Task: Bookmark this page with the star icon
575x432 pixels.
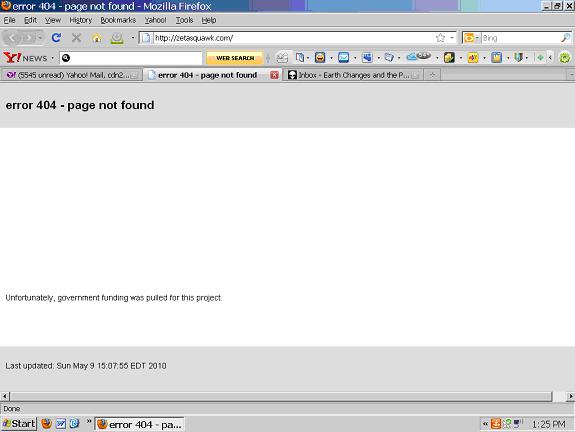Action: click(x=440, y=38)
